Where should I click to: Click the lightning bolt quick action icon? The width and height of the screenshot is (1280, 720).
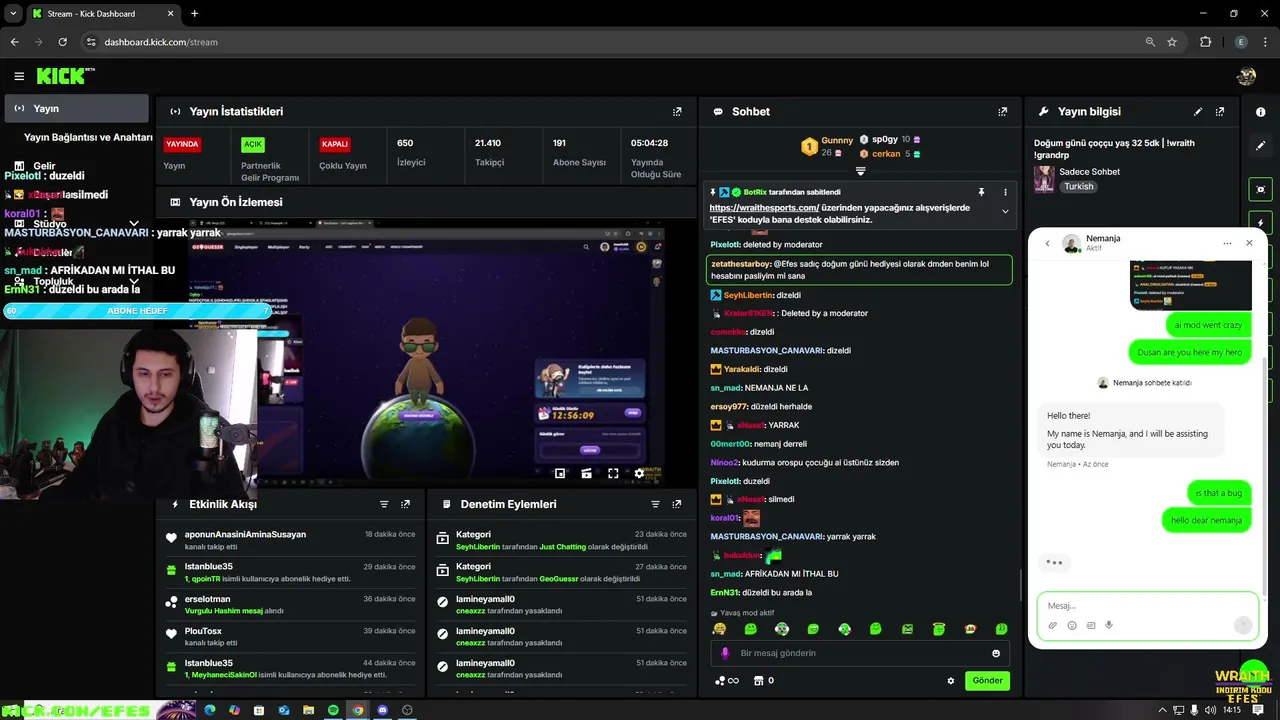point(1260,223)
